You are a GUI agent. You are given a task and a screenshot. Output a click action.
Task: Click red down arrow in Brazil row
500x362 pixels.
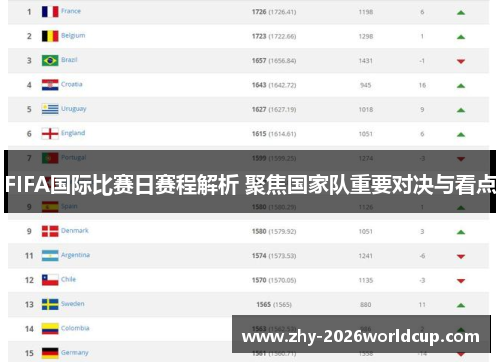(x=461, y=61)
